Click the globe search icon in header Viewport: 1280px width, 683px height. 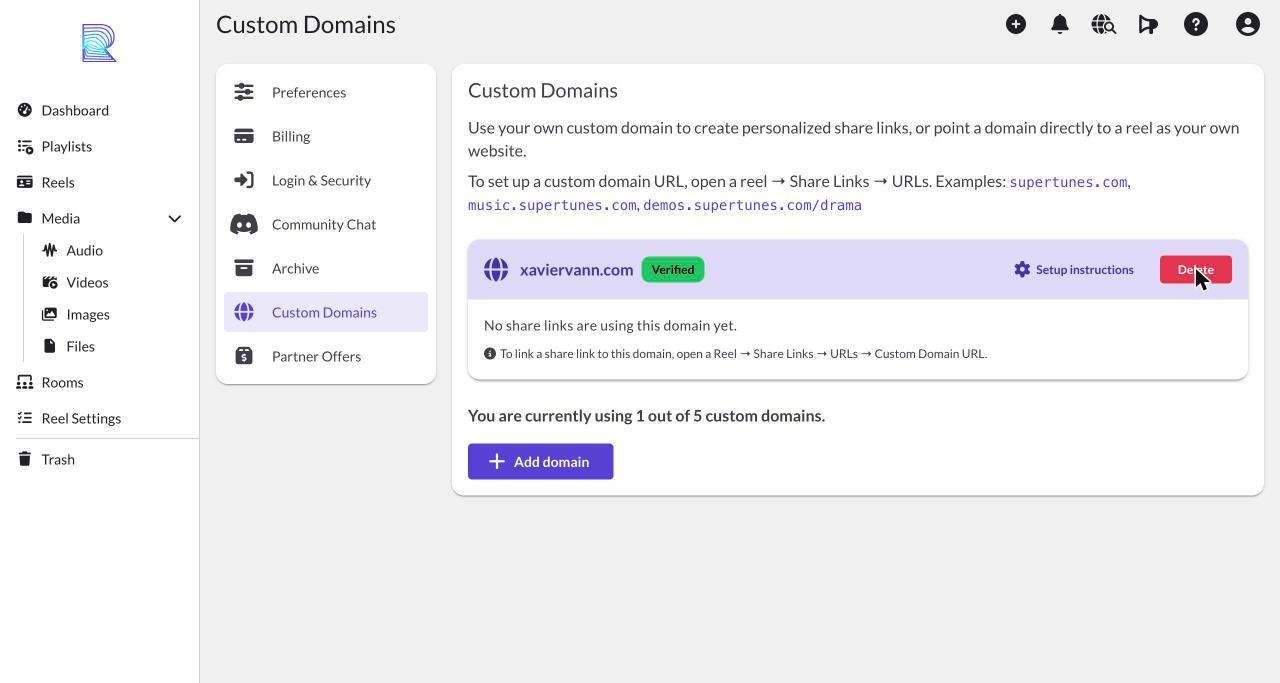pyautogui.click(x=1104, y=24)
